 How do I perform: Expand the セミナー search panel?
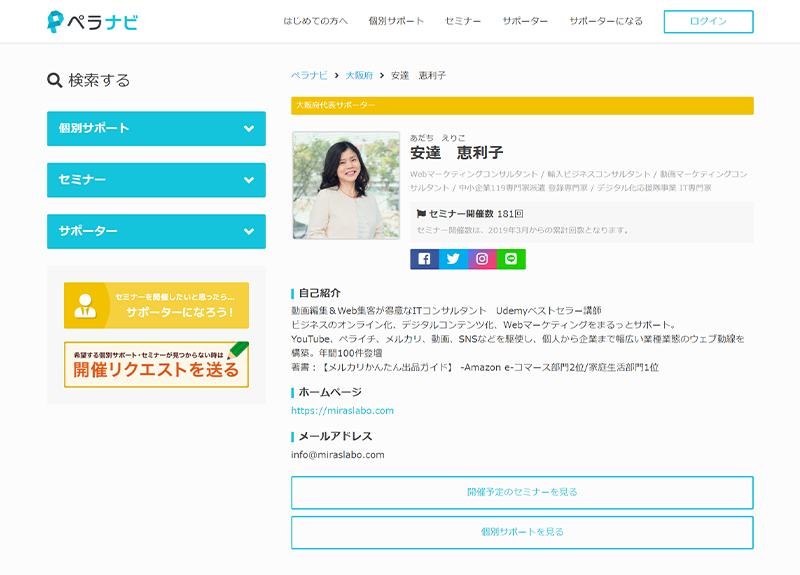pos(156,180)
